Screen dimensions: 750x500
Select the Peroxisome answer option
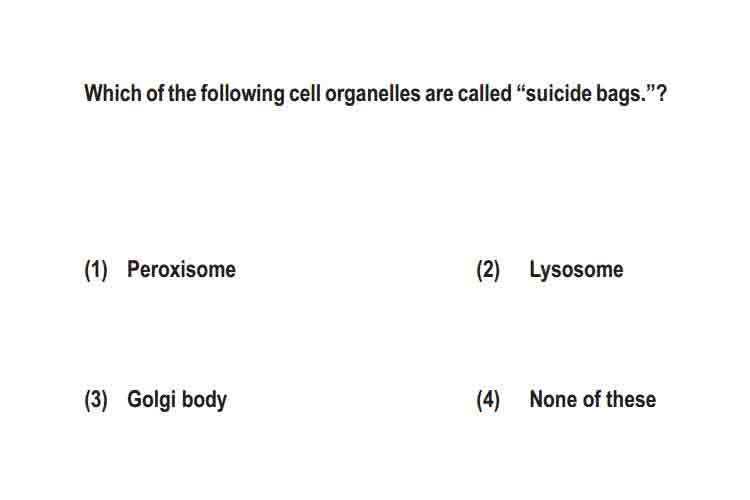click(181, 269)
